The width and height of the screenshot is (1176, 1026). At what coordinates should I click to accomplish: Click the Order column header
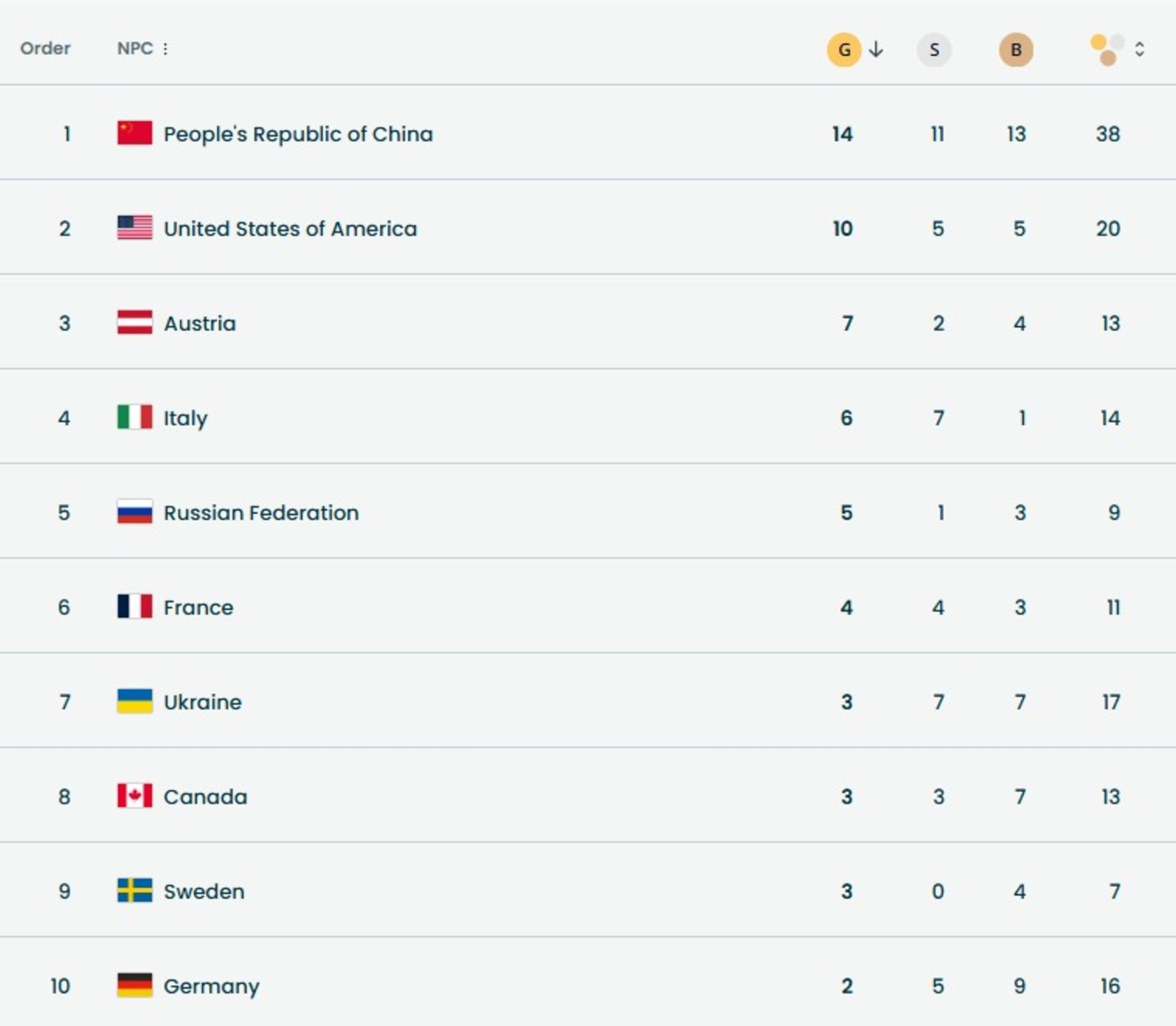point(45,49)
